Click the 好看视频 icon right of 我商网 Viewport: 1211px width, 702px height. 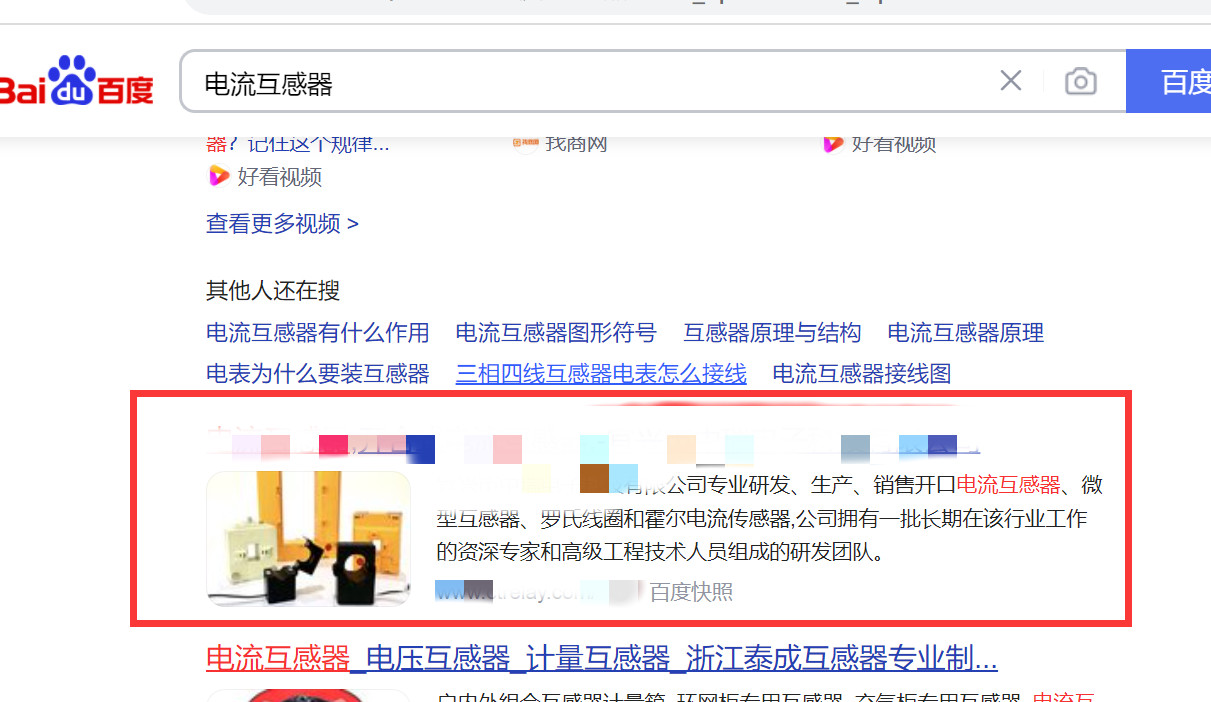[833, 144]
